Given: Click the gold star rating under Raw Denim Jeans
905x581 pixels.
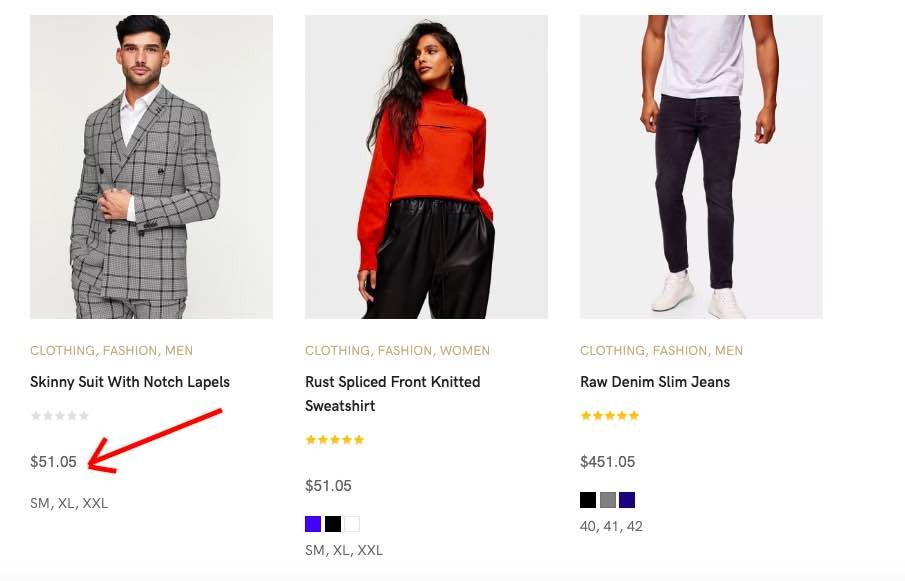Looking at the screenshot, I should 610,416.
